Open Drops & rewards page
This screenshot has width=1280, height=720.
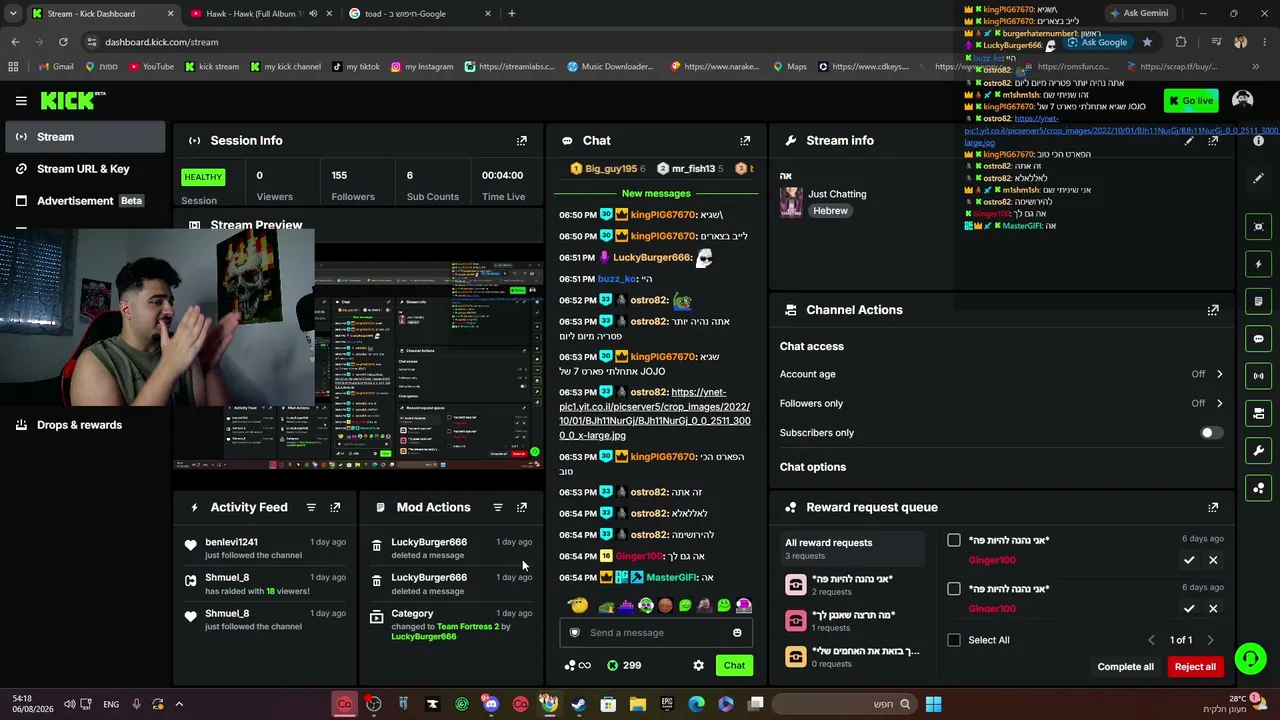click(x=83, y=425)
